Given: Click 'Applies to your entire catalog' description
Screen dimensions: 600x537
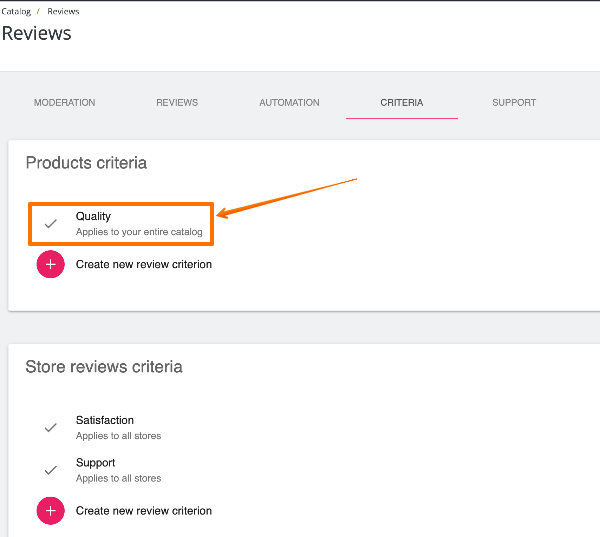Looking at the screenshot, I should pos(139,232).
